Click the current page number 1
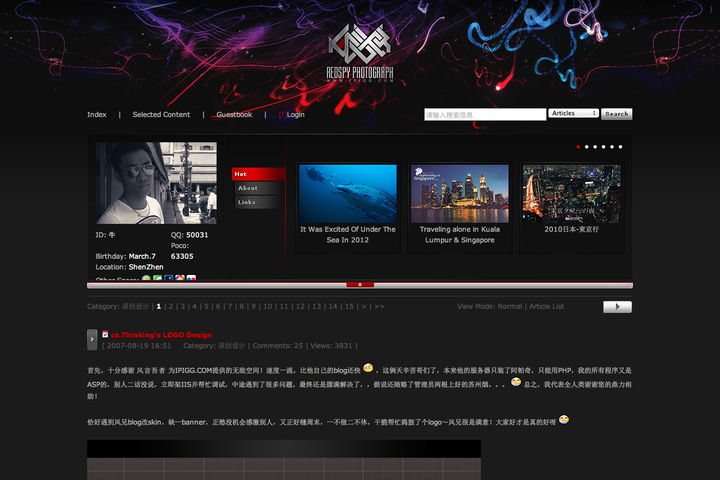The image size is (720, 480). [x=159, y=306]
